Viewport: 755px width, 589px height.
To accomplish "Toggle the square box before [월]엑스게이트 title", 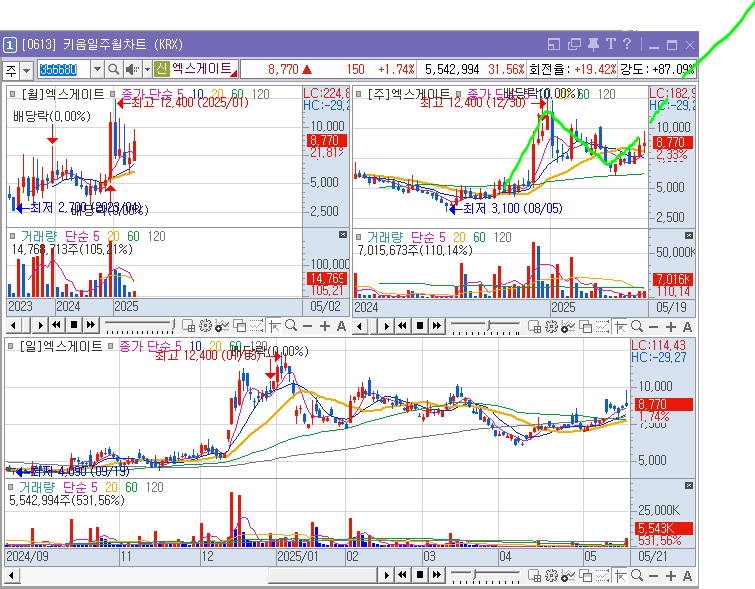I will point(13,94).
